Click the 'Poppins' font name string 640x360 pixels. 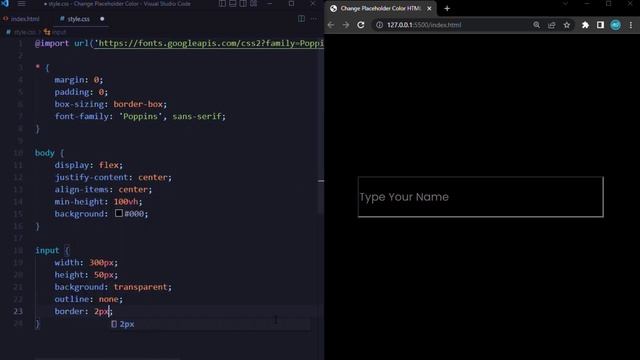coord(140,116)
